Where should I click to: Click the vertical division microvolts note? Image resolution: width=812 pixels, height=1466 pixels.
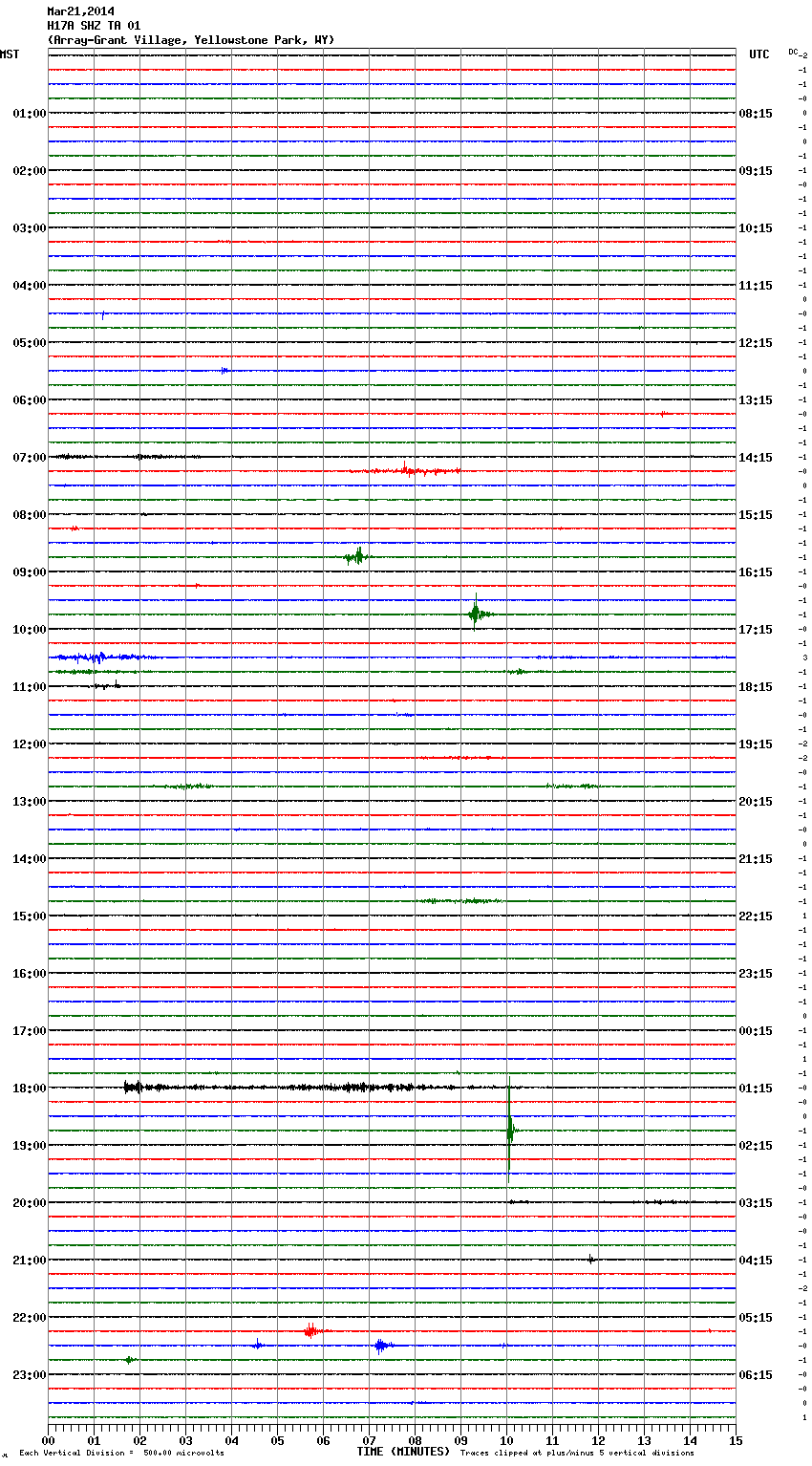point(121,1453)
